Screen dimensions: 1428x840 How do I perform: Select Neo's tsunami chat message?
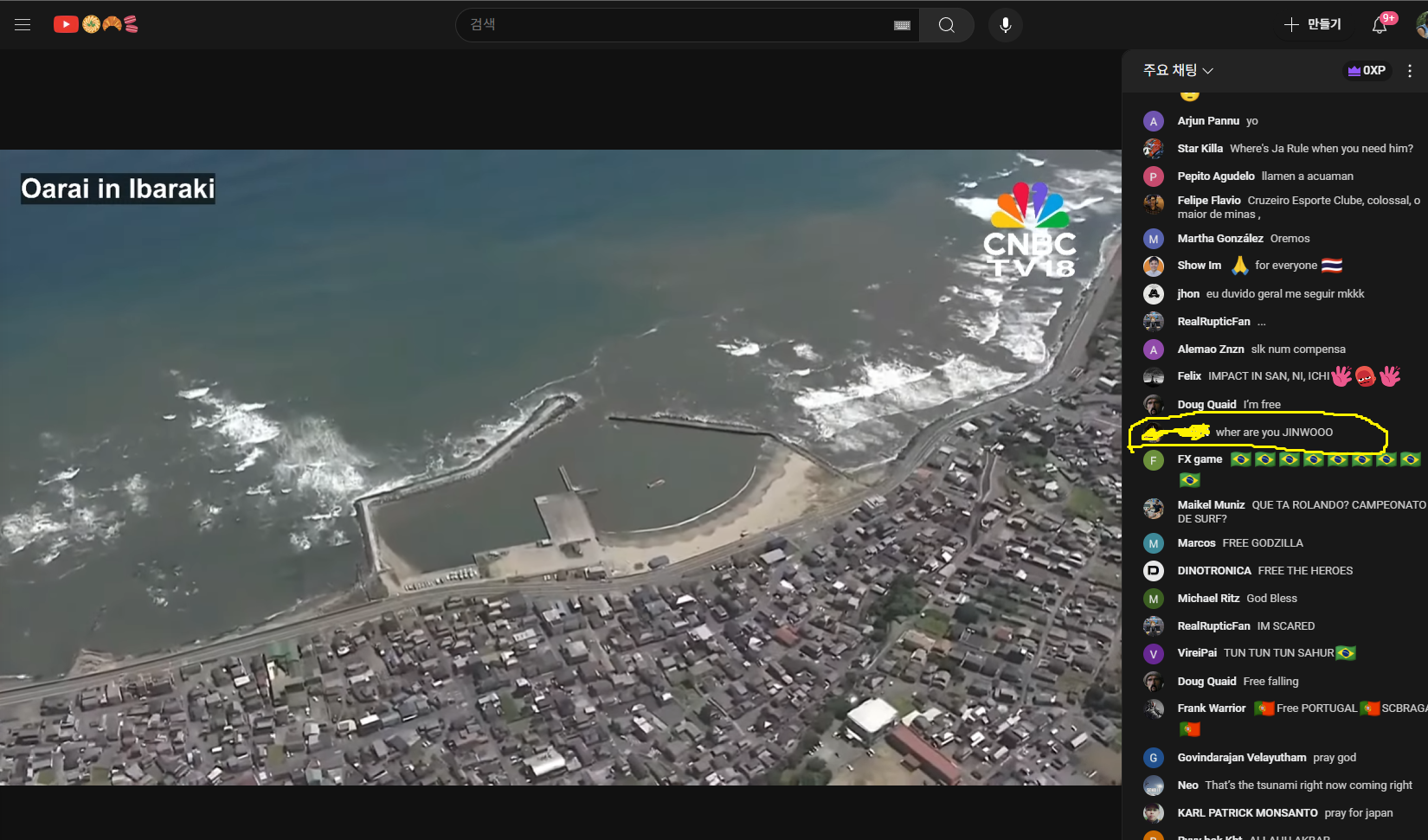coord(1309,785)
